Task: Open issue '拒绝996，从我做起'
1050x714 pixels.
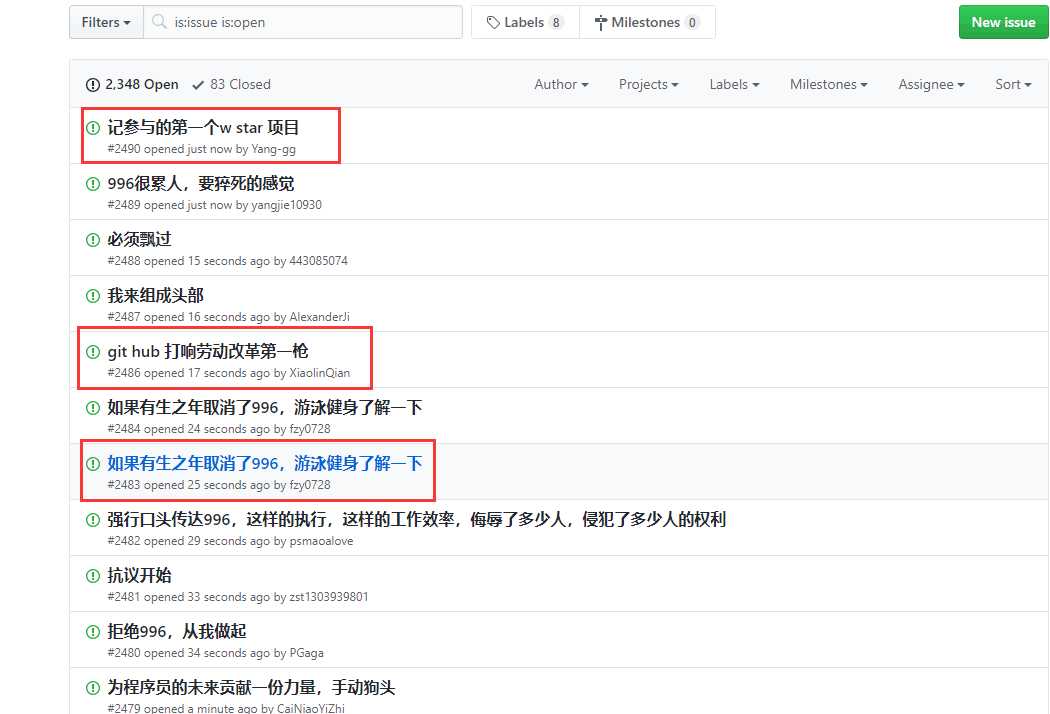Action: [177, 631]
